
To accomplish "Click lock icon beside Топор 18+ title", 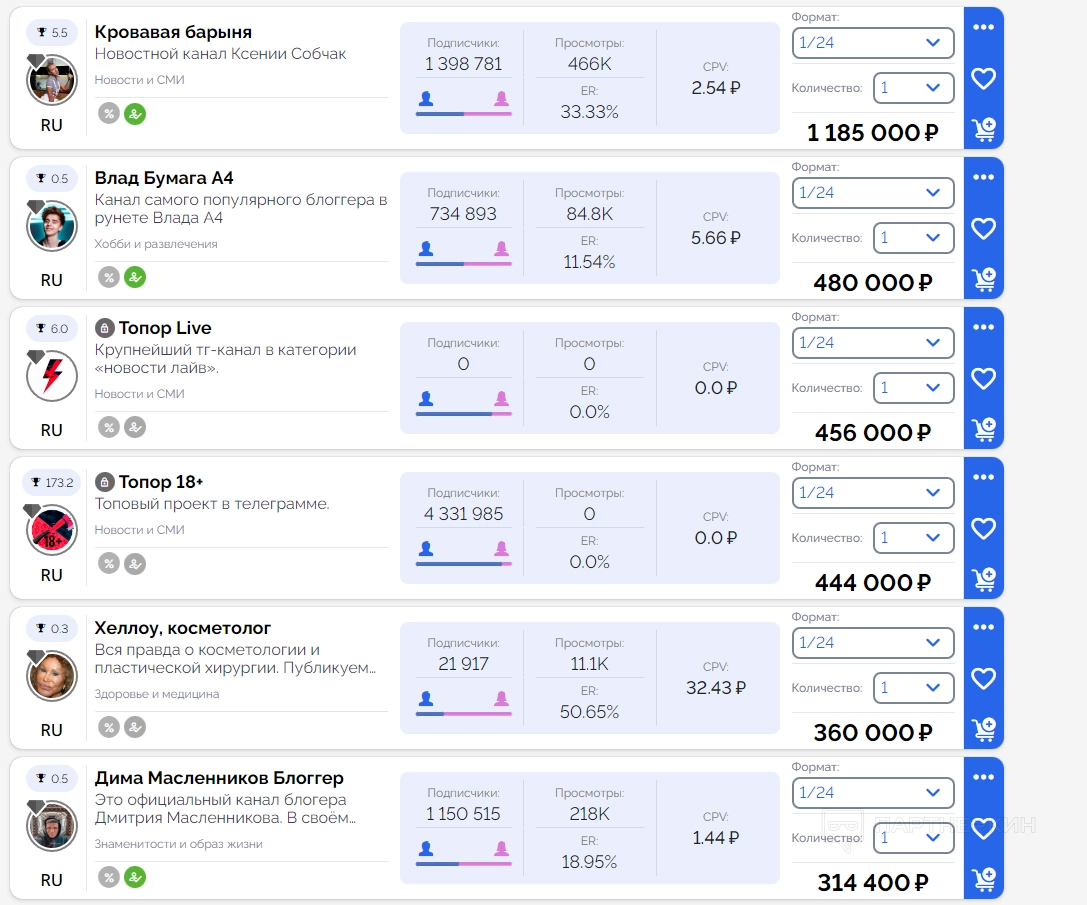I will 104,482.
